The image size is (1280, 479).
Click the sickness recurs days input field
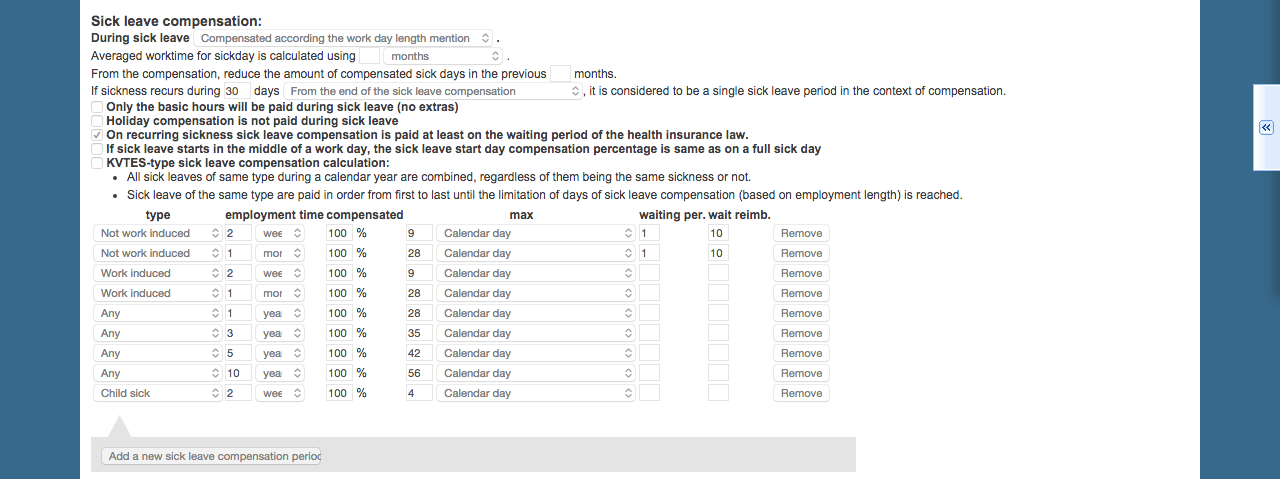237,91
